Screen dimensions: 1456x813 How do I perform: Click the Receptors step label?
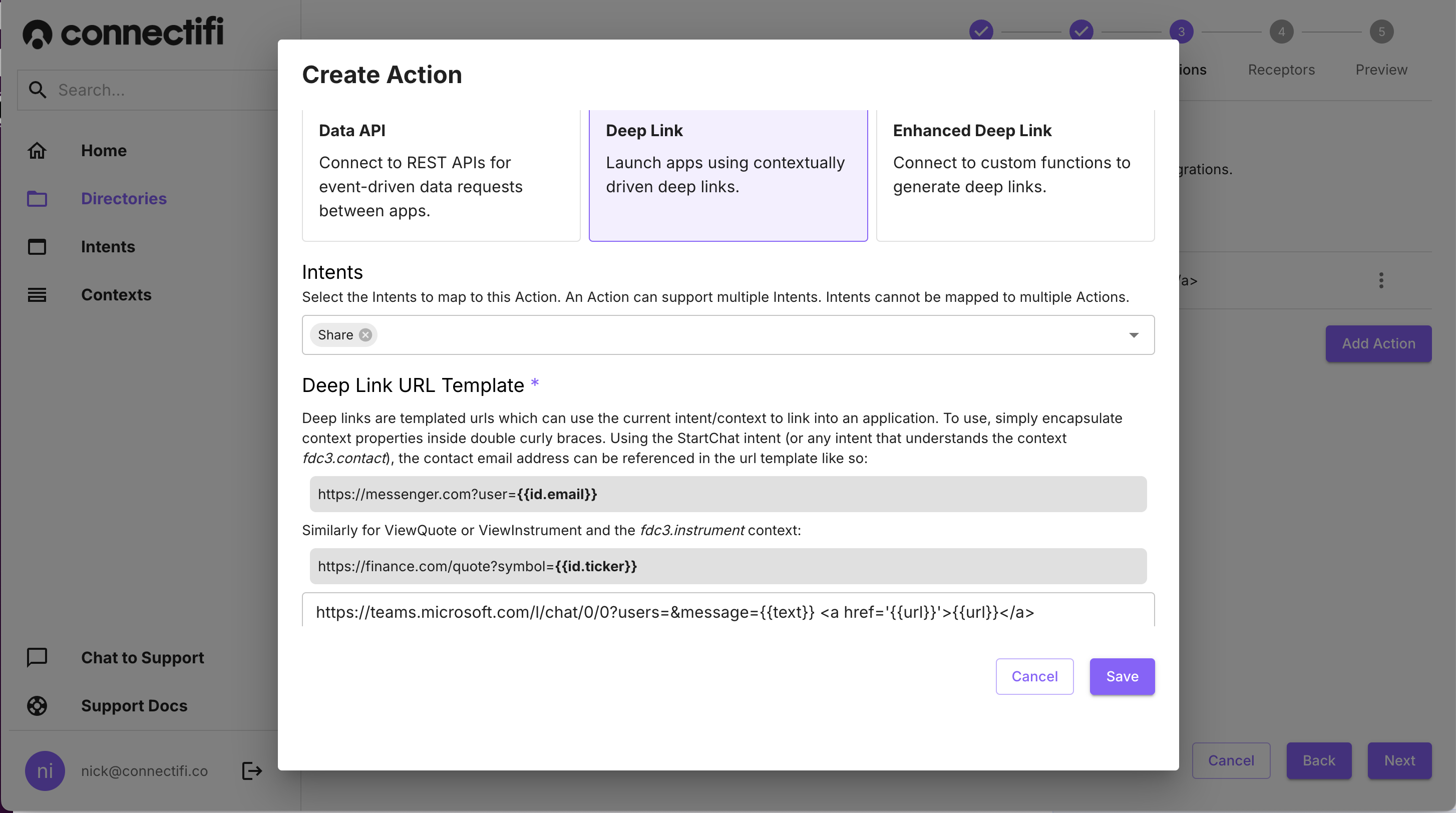1281,70
